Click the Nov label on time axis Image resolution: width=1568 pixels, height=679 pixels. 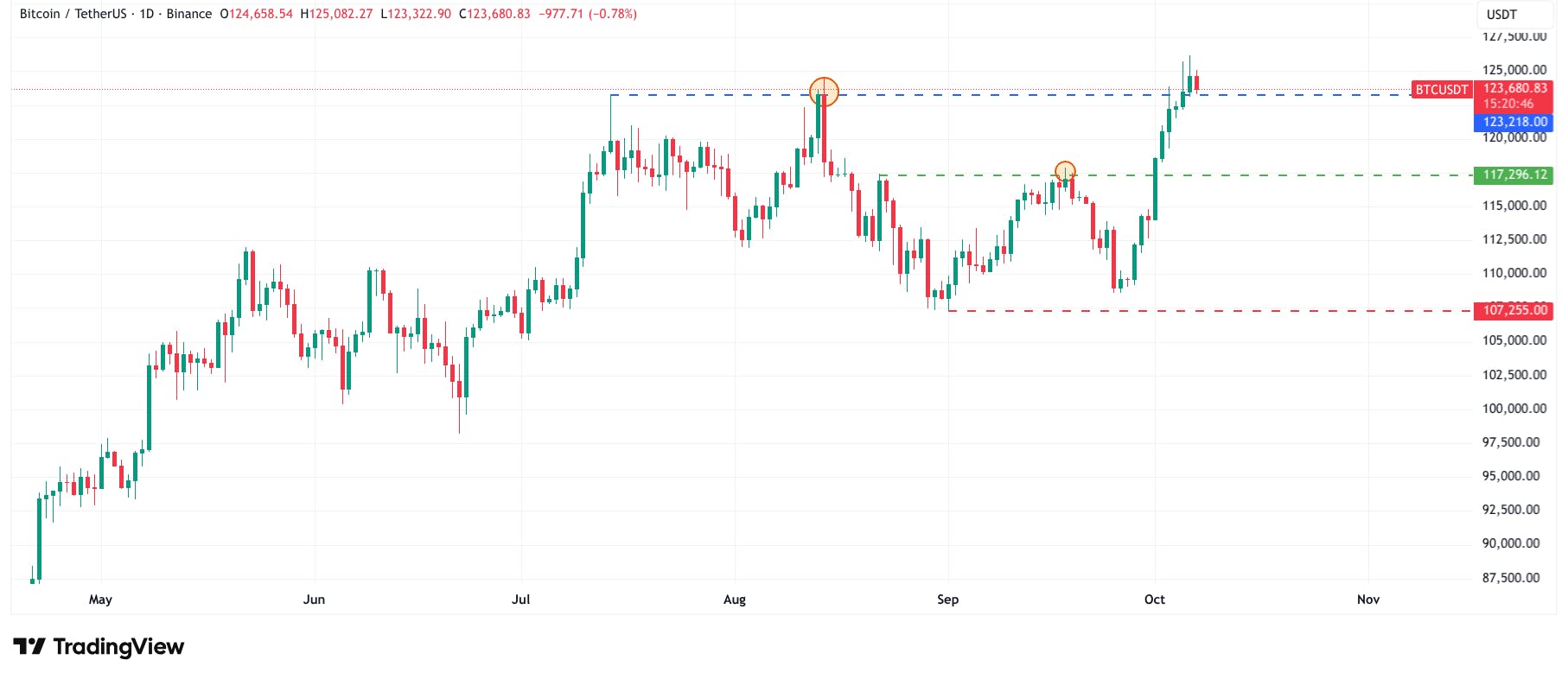coord(1367,600)
